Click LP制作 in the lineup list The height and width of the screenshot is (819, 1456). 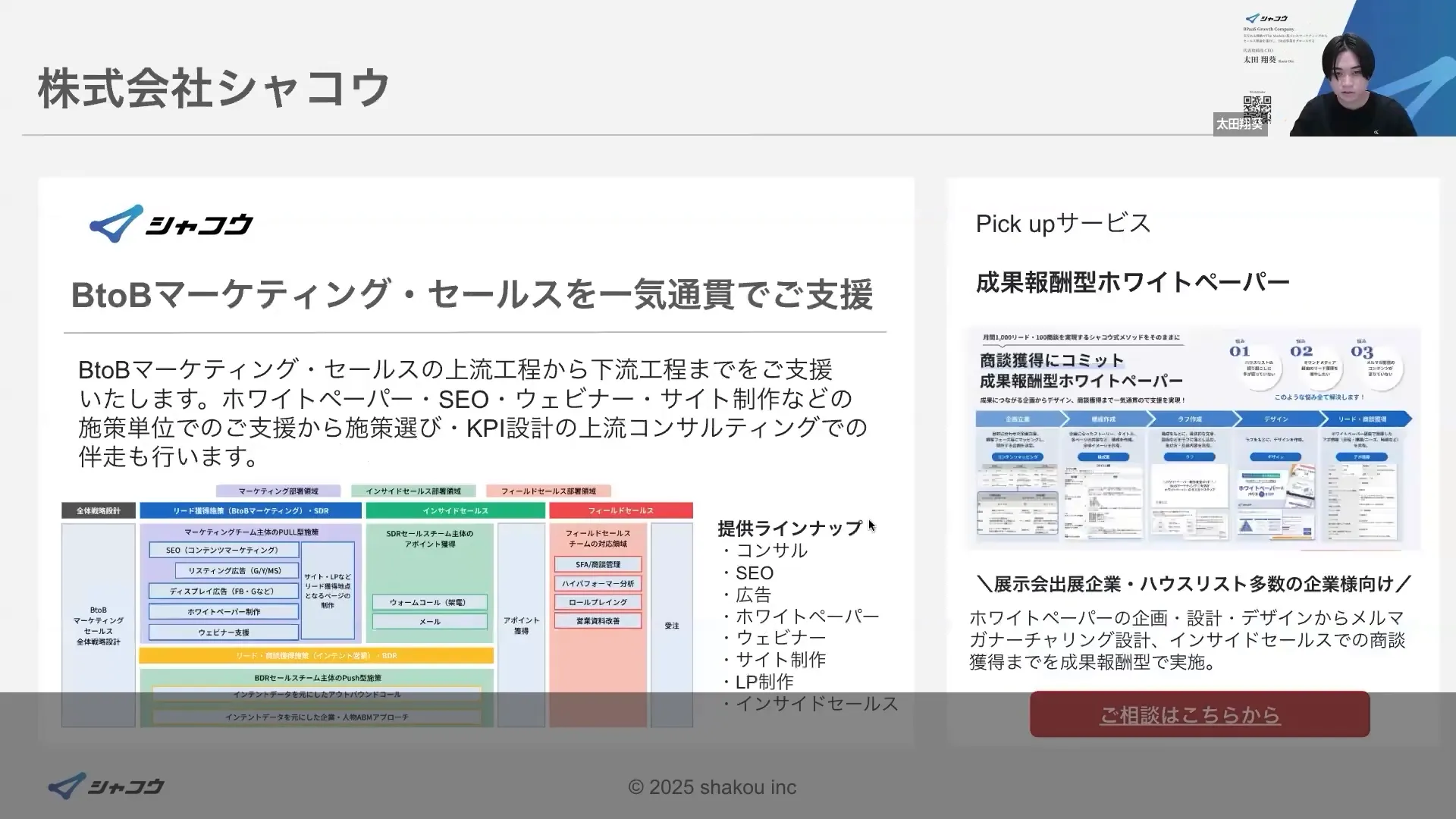[764, 682]
